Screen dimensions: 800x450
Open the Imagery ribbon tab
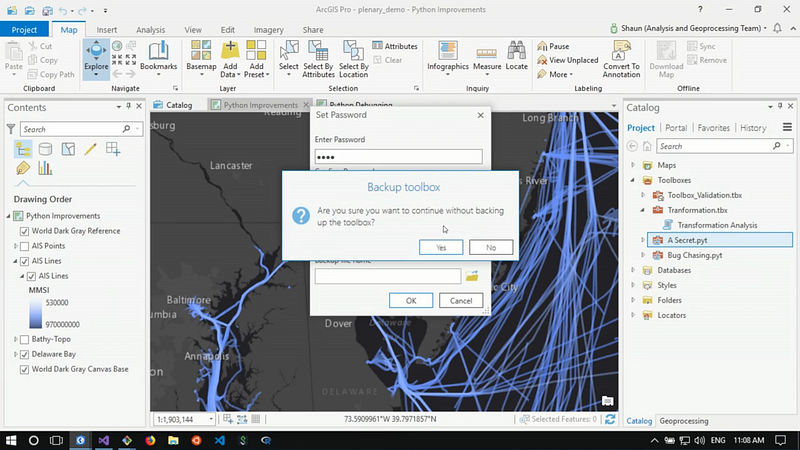268,30
